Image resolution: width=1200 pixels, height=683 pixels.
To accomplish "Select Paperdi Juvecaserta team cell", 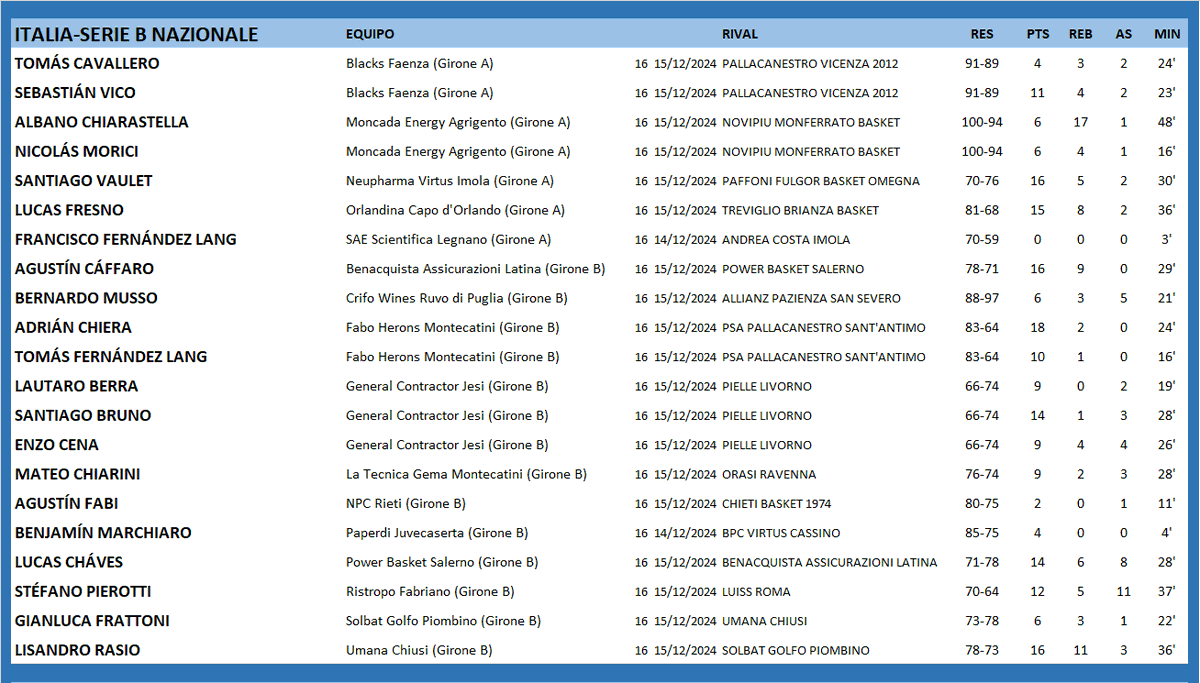I will click(x=437, y=533).
